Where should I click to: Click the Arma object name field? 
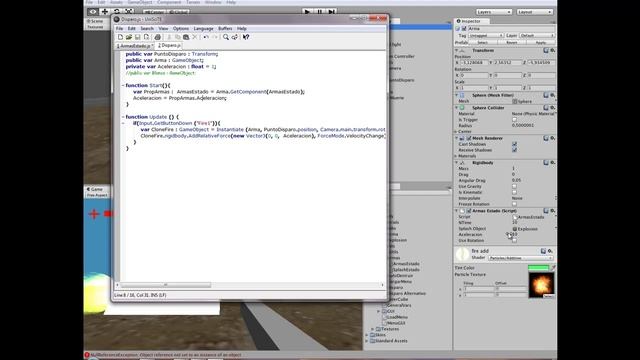(511, 29)
